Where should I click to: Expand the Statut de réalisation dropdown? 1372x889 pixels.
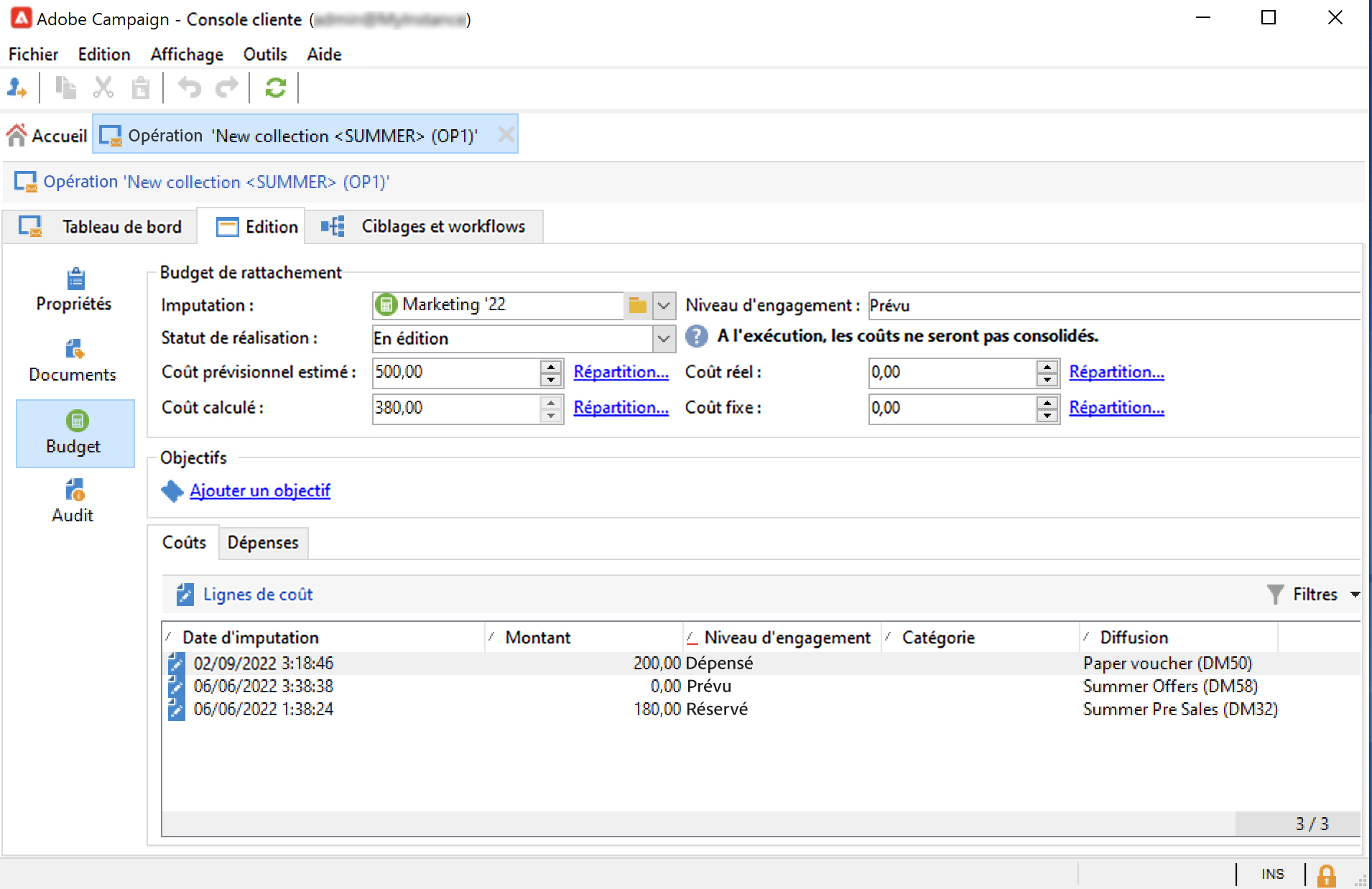click(664, 338)
